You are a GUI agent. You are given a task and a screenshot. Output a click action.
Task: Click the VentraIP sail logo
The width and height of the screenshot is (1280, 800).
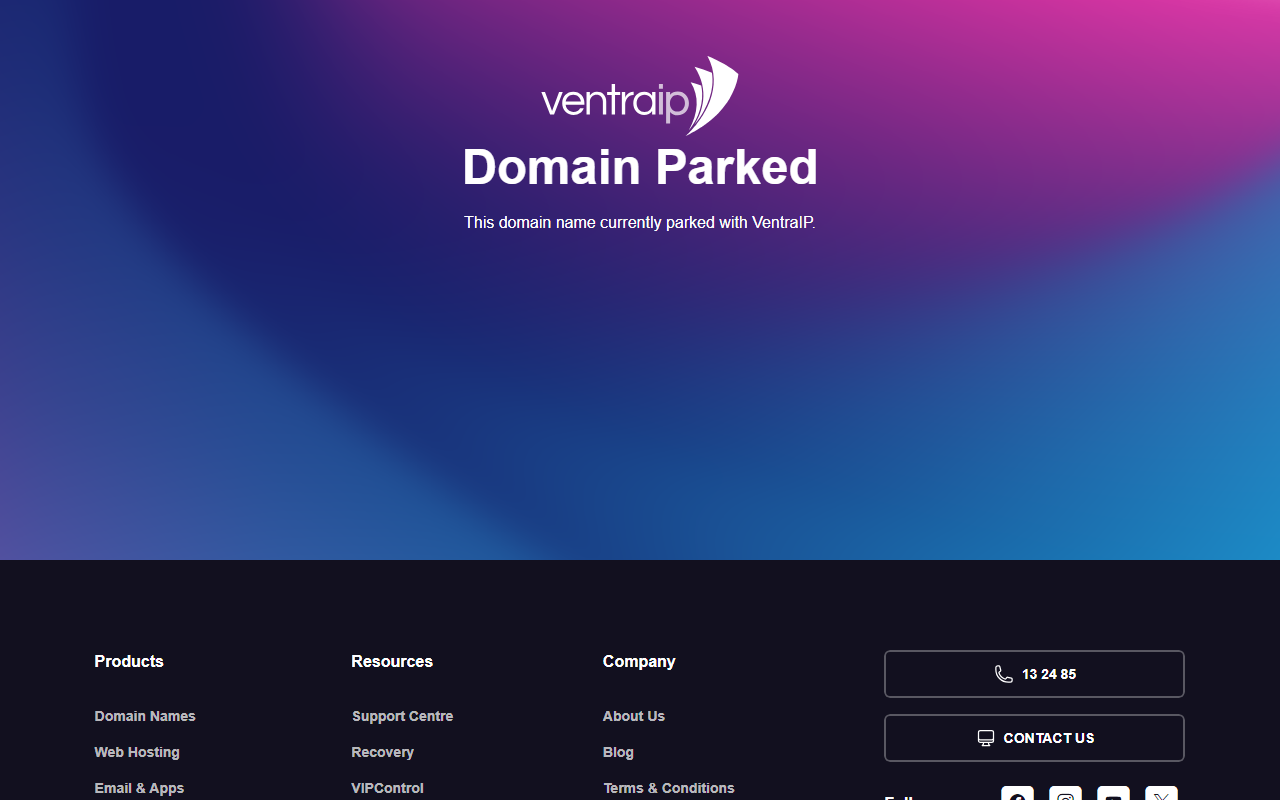tap(640, 95)
